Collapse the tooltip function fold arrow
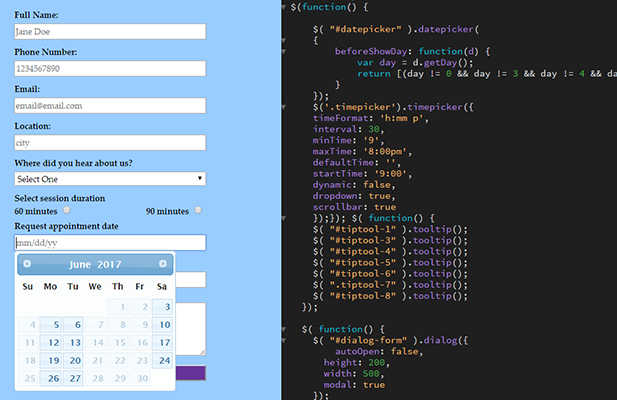The image size is (617, 400). tap(284, 218)
